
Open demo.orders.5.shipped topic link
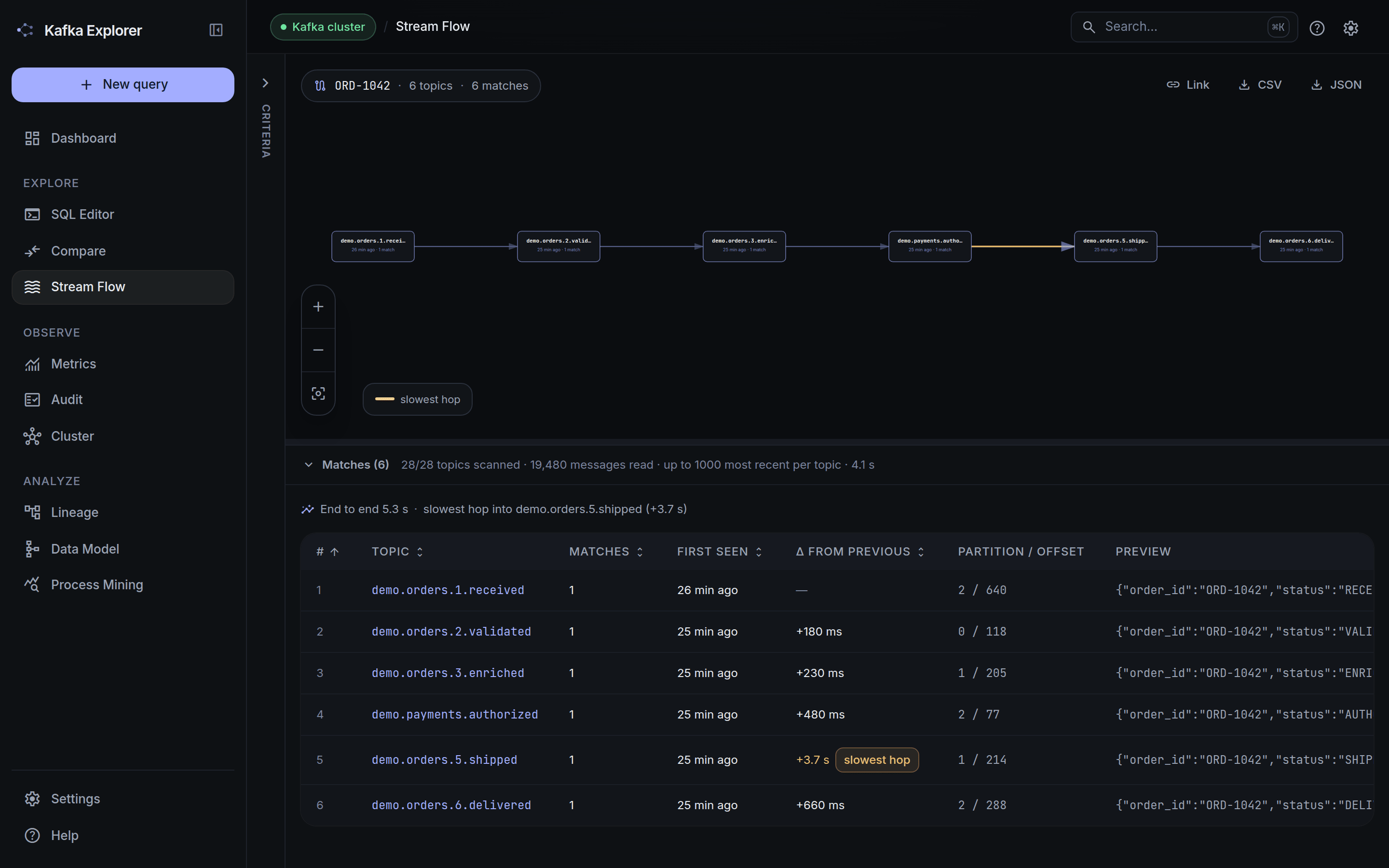click(x=444, y=759)
